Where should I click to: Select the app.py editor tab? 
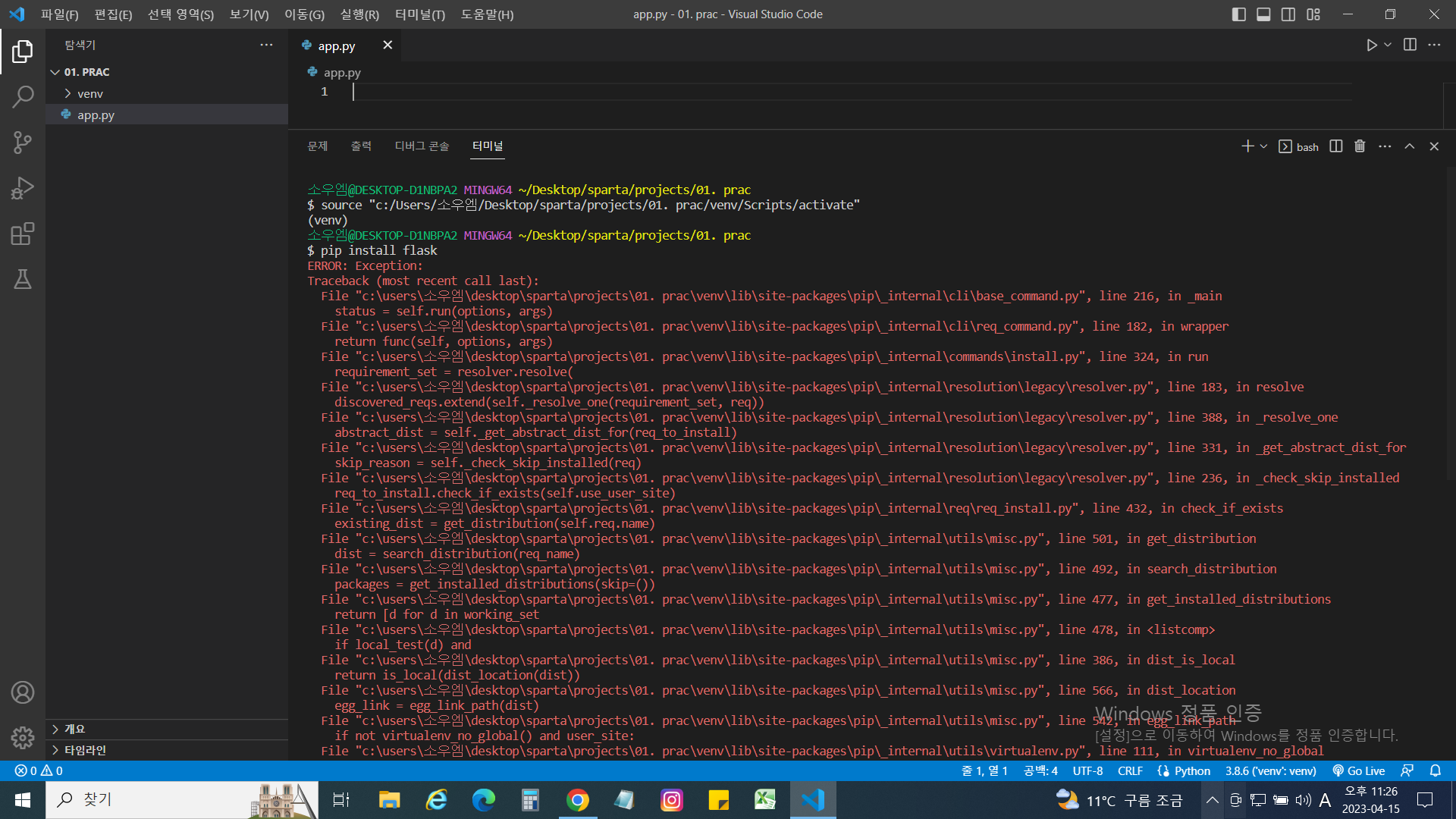coord(337,45)
